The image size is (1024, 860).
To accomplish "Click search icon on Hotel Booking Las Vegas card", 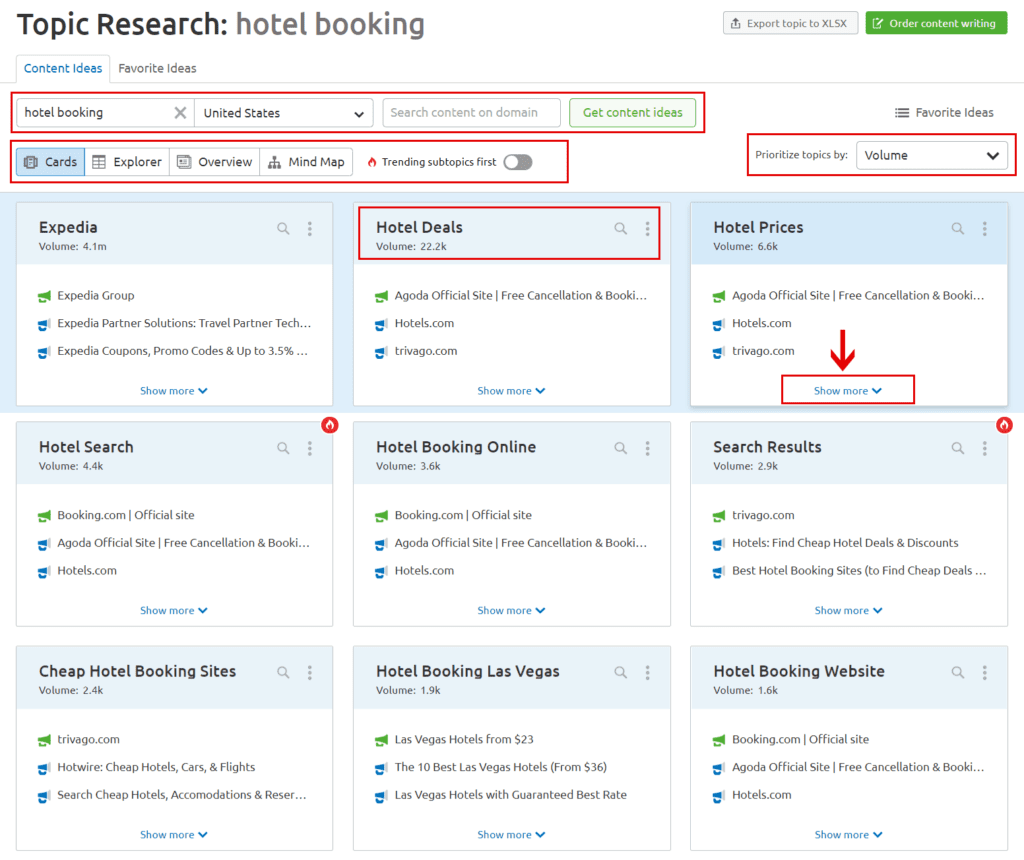I will pos(620,673).
